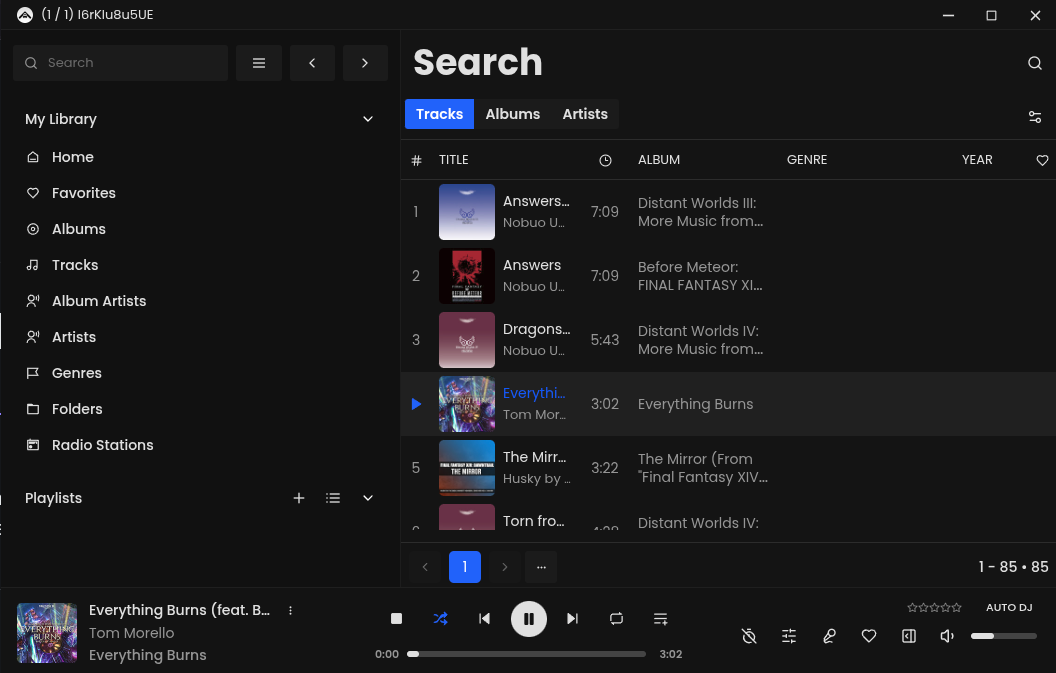Collapse the My Library section
The image size is (1056, 673).
coord(367,118)
